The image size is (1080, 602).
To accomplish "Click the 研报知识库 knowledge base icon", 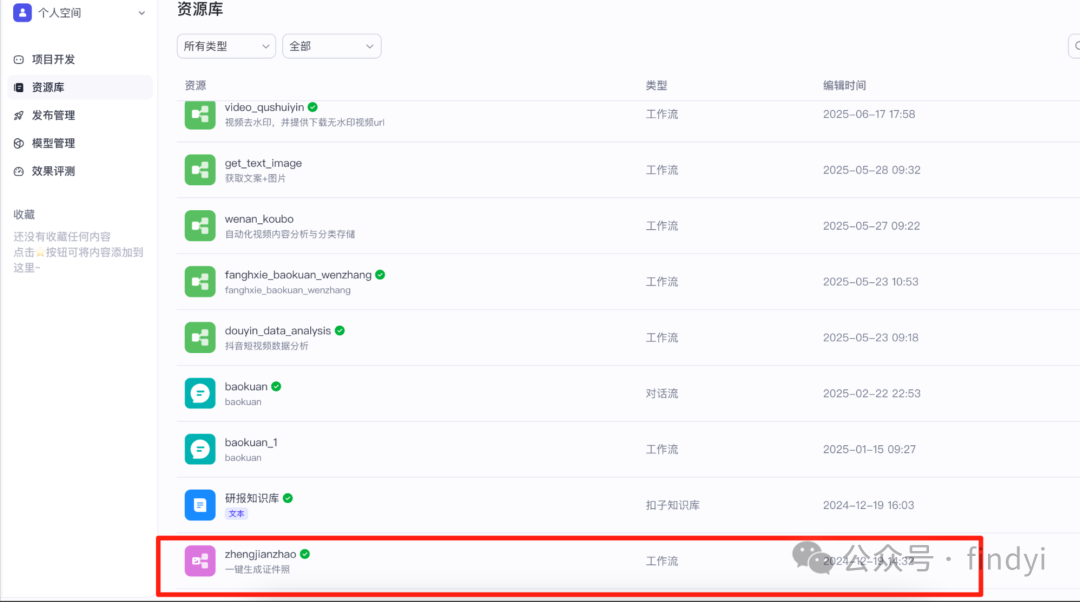I will 200,505.
